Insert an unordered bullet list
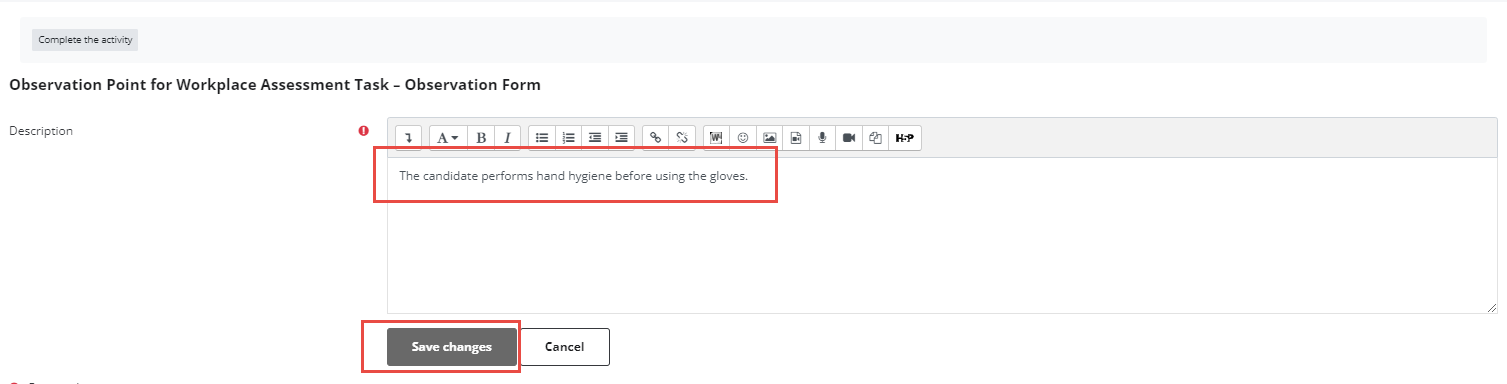This screenshot has height=384, width=1507. 542,138
